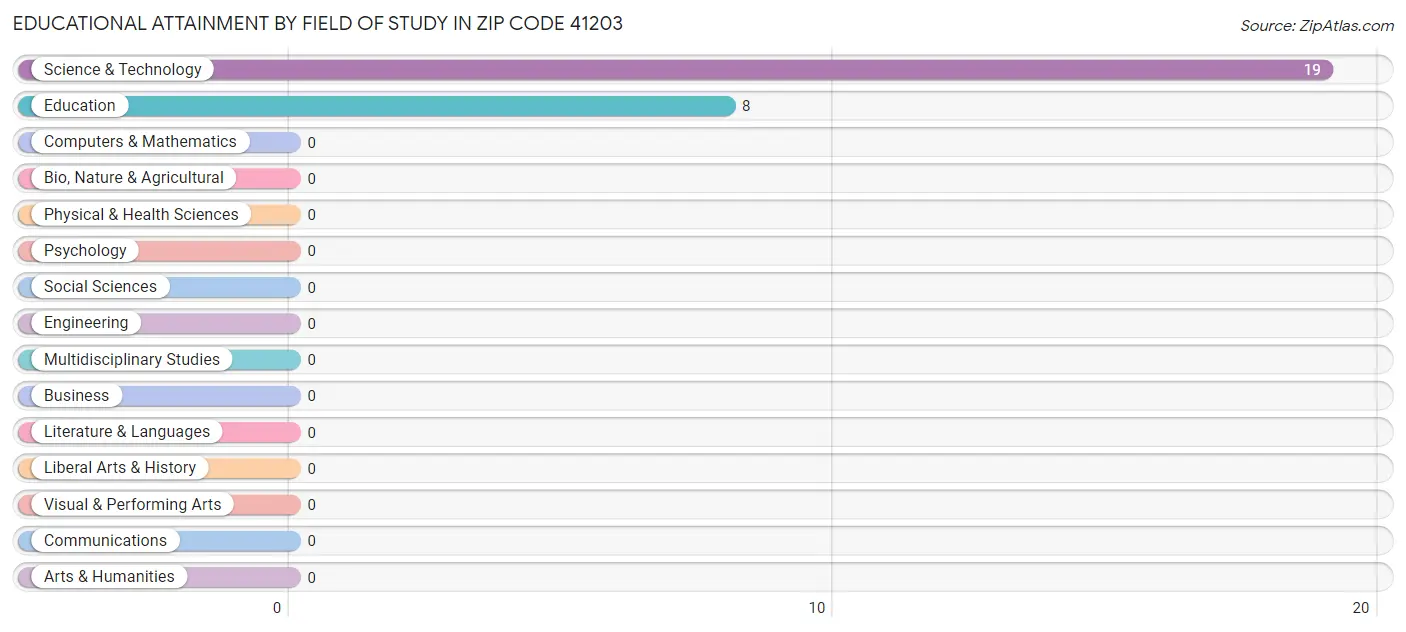The image size is (1406, 632).
Task: Click the Computers & Mathematics label
Action: [x=140, y=142]
